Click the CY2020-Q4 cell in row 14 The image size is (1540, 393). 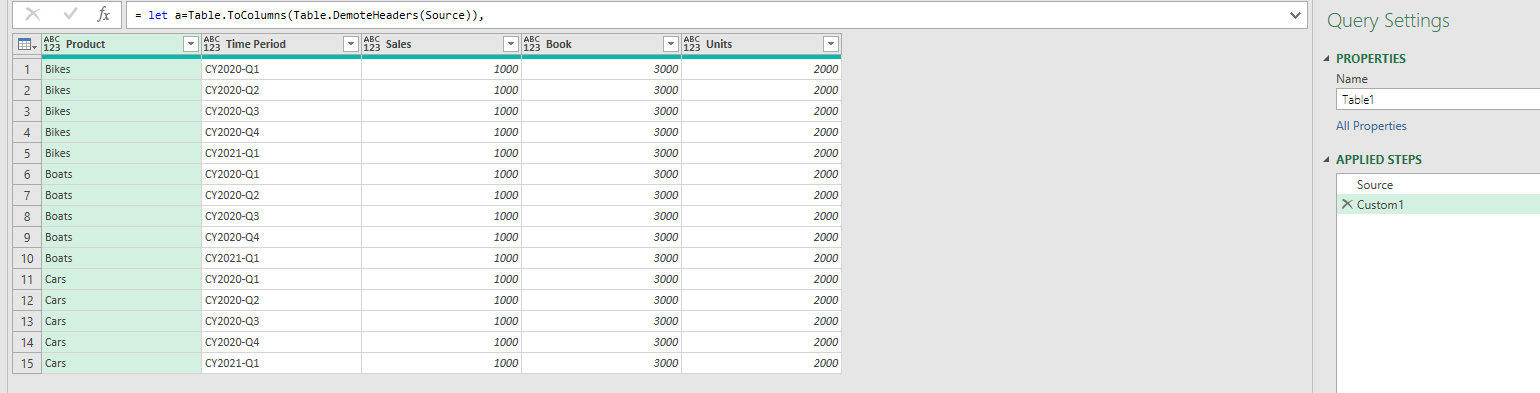[281, 342]
